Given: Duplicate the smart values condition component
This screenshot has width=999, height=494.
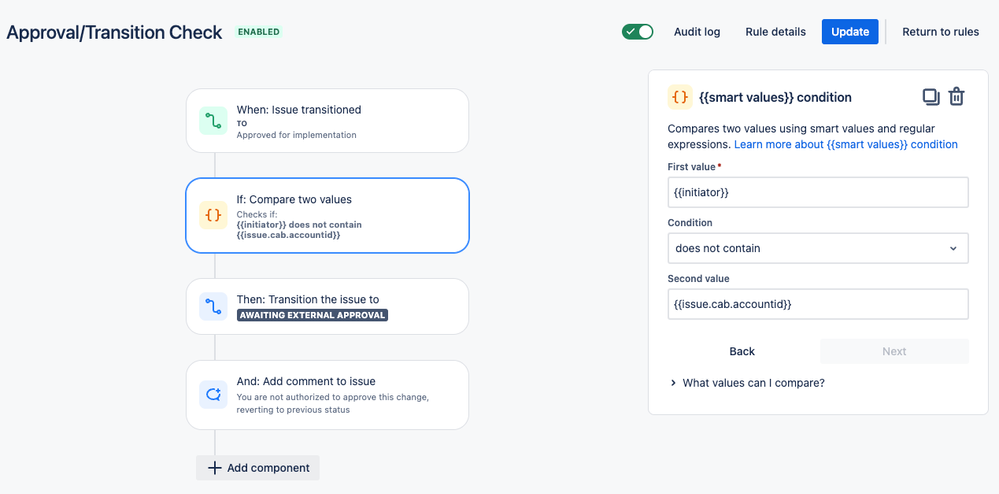Looking at the screenshot, I should (x=931, y=97).
